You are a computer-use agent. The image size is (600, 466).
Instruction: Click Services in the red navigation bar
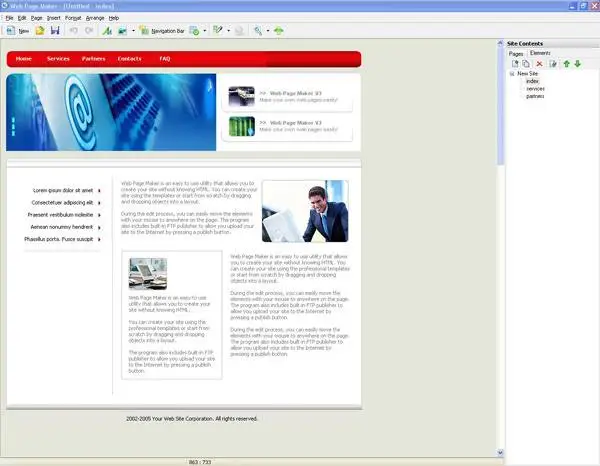coord(58,59)
